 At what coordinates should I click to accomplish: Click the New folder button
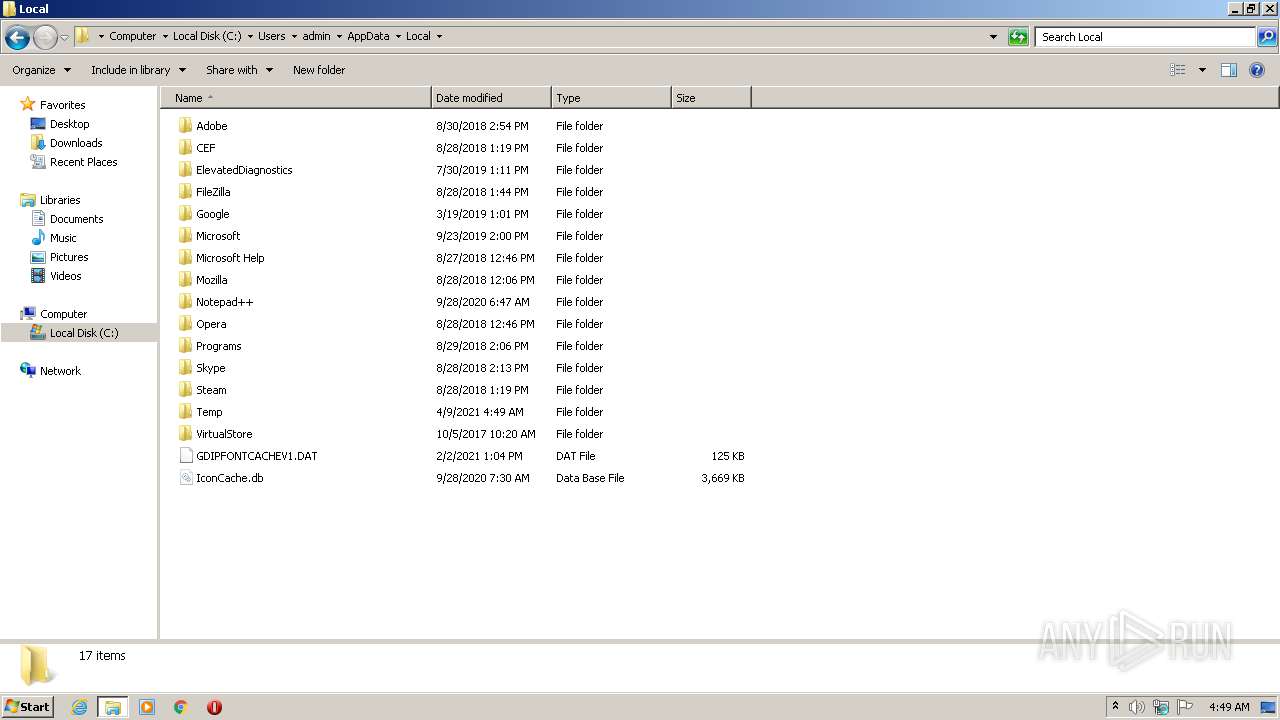click(x=319, y=70)
